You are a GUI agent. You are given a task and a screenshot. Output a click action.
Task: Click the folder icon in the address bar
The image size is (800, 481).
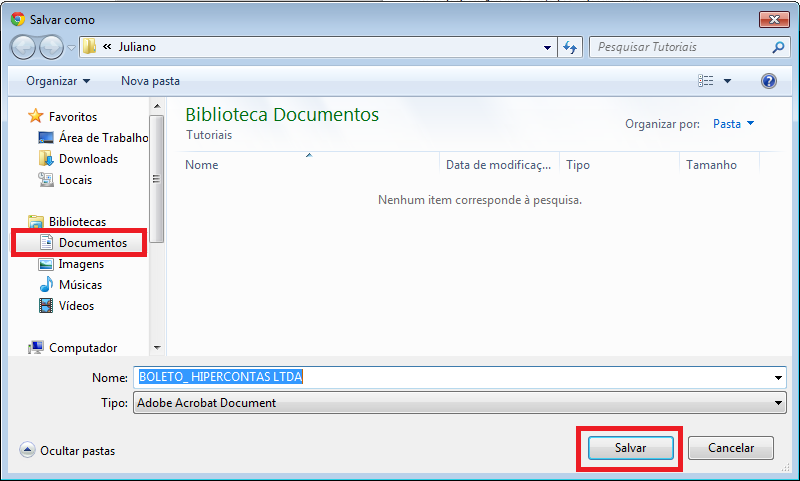pyautogui.click(x=89, y=47)
